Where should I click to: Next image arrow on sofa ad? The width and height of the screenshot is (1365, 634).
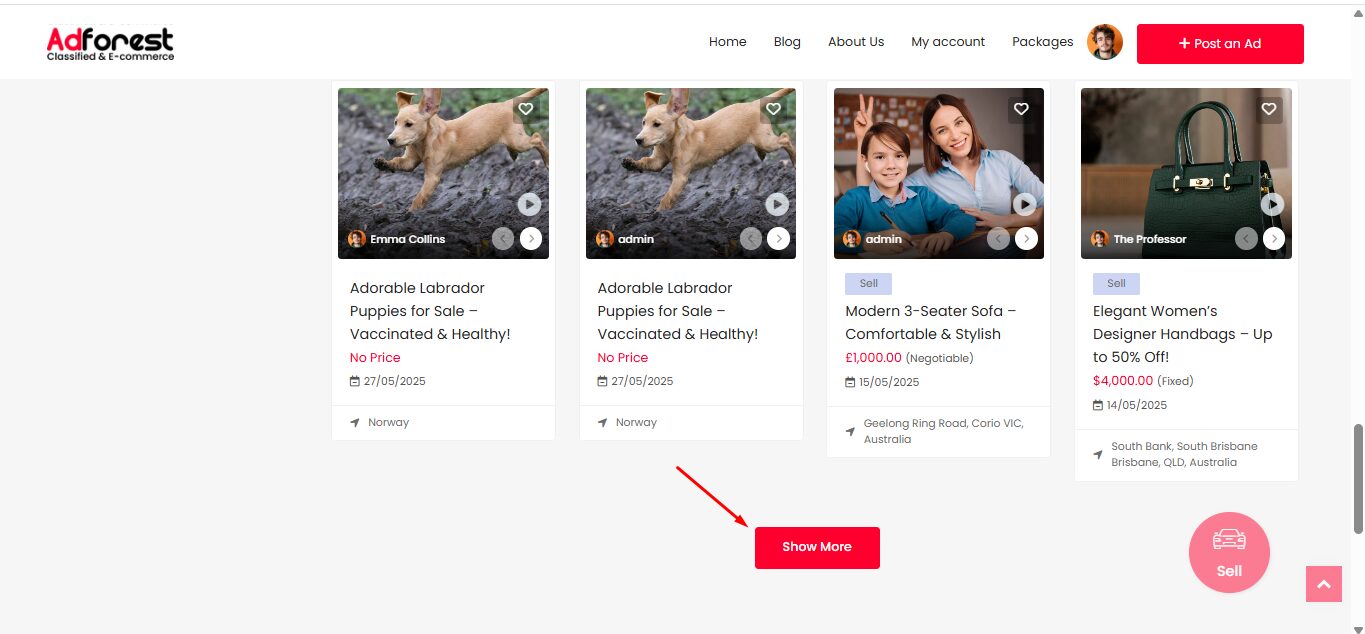[1027, 239]
